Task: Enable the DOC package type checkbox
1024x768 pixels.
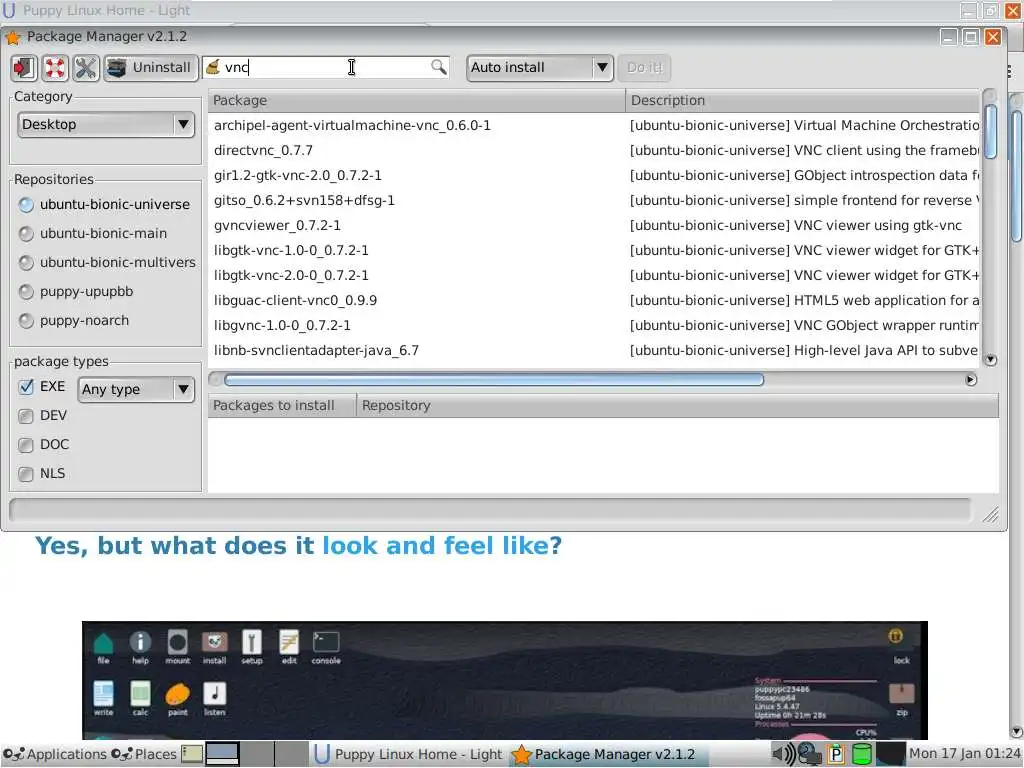Action: 26,445
